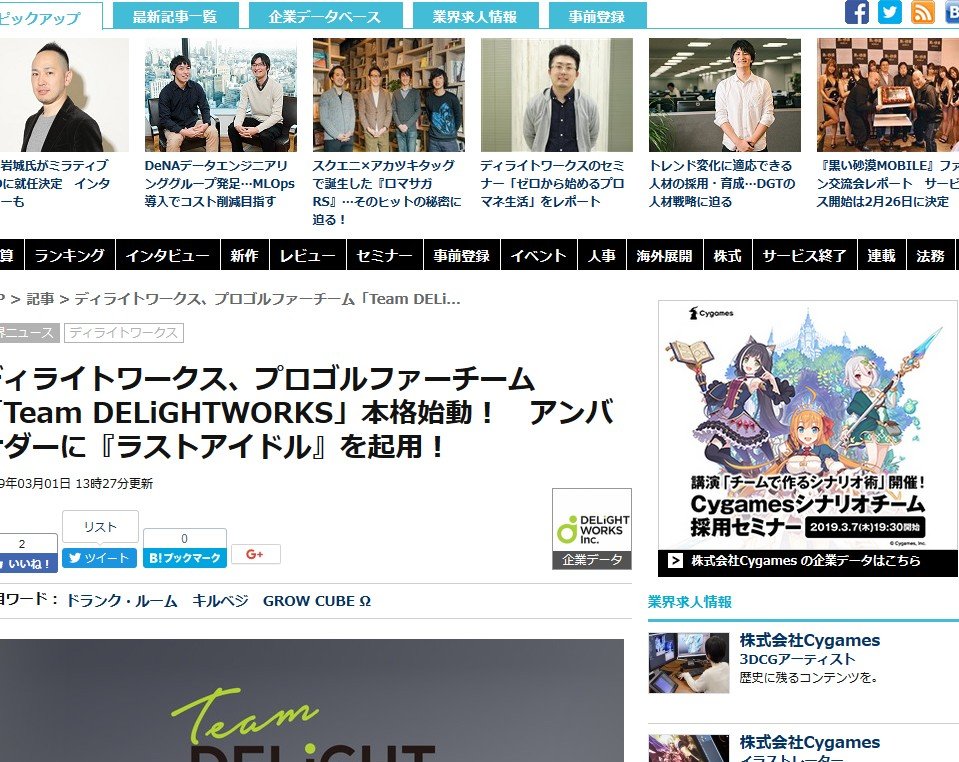Open the 業界求人情報 tab
This screenshot has width=959, height=762.
click(x=475, y=16)
